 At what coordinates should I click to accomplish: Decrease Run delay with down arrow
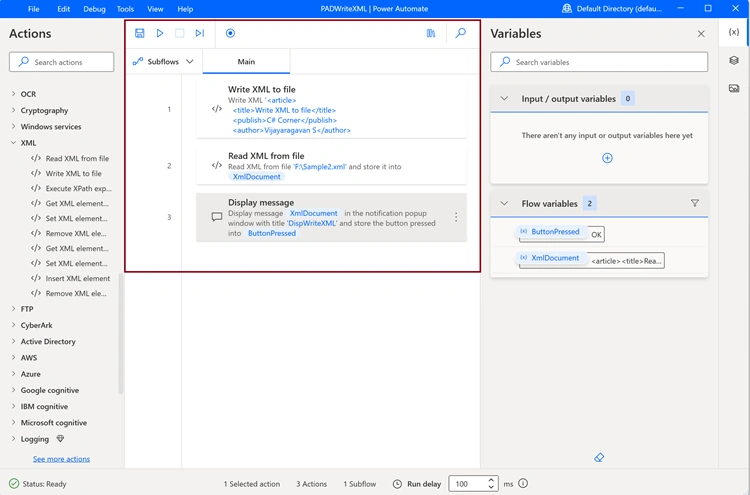pyautogui.click(x=491, y=487)
